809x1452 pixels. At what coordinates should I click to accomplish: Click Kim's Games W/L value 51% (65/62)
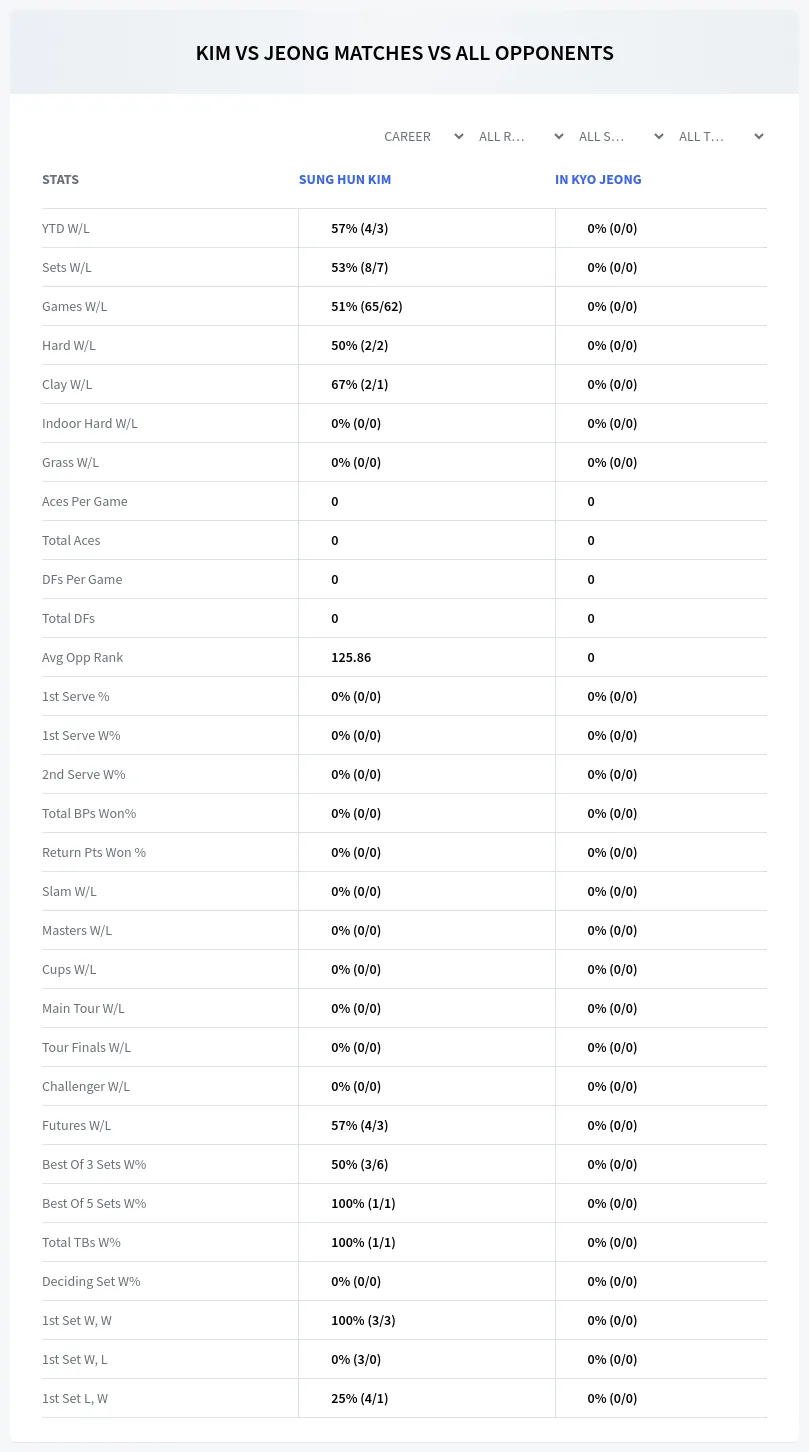point(367,306)
